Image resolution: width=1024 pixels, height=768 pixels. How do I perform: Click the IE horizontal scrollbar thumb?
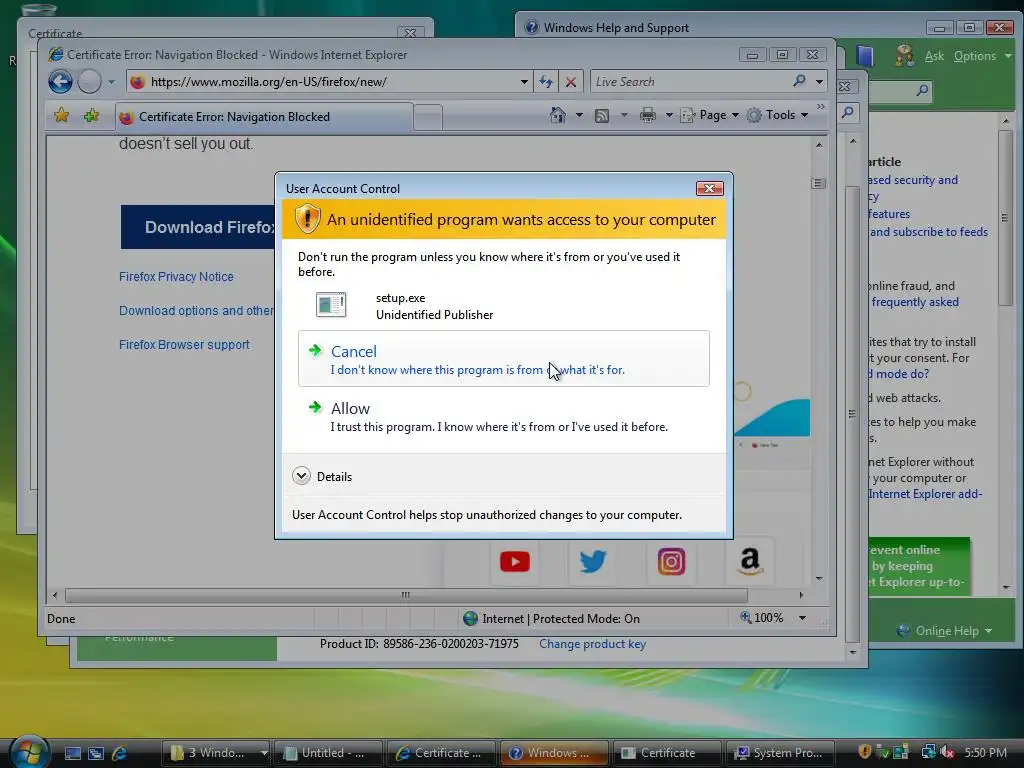point(406,595)
